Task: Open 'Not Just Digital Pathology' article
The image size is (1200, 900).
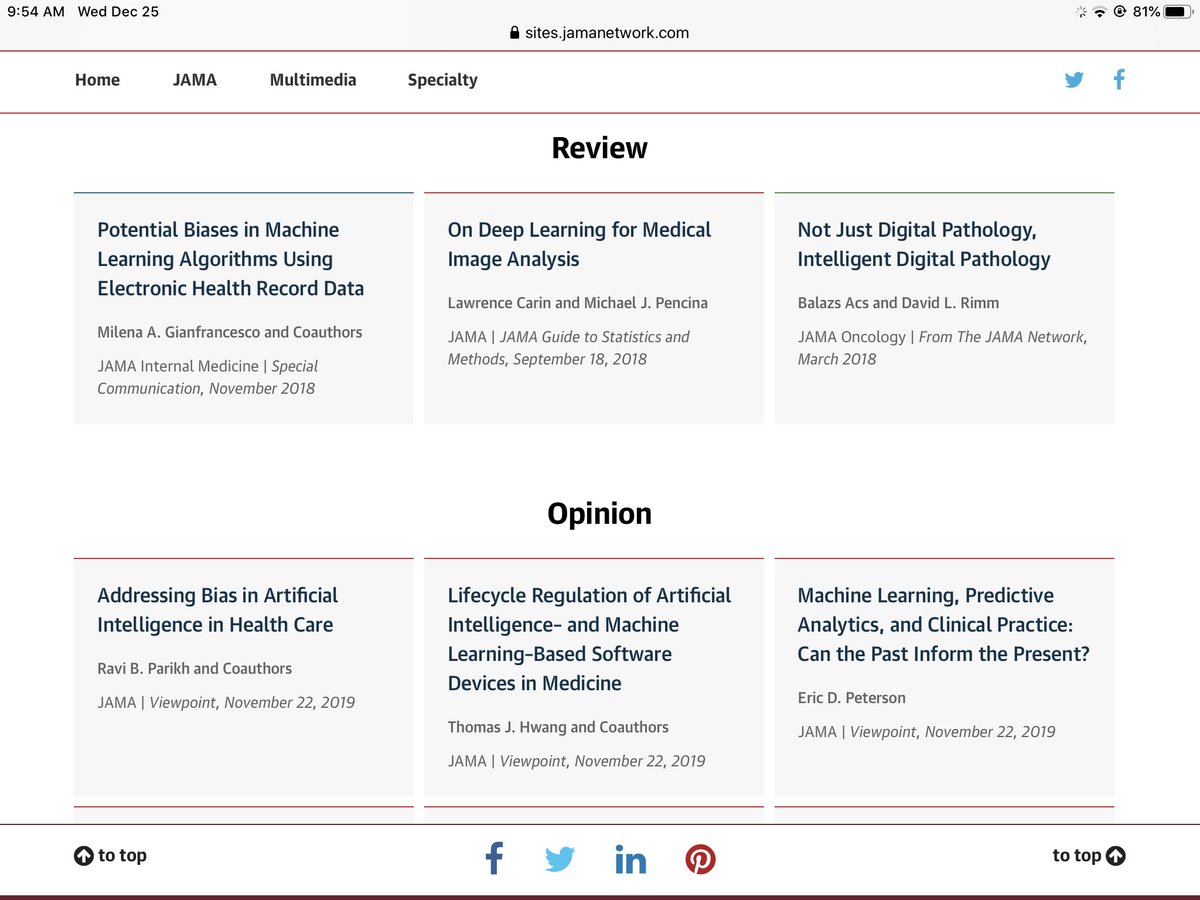Action: (924, 244)
